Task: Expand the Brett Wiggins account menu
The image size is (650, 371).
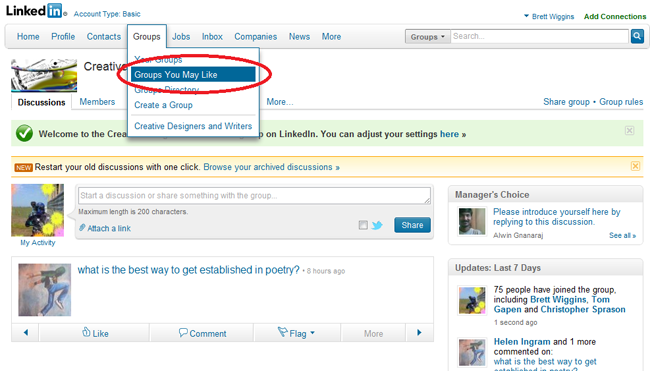Action: [549, 17]
